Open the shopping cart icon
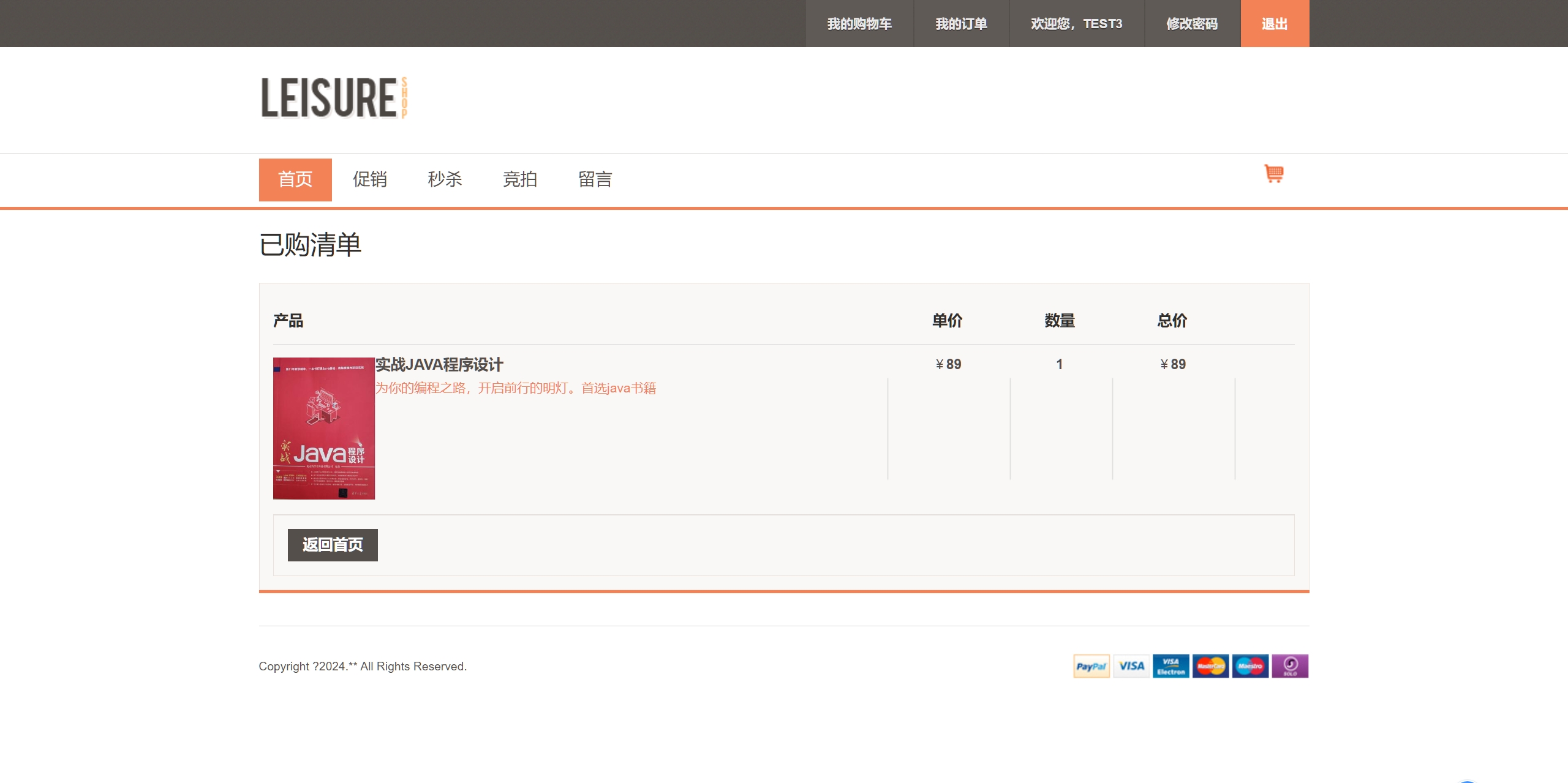 point(1274,174)
